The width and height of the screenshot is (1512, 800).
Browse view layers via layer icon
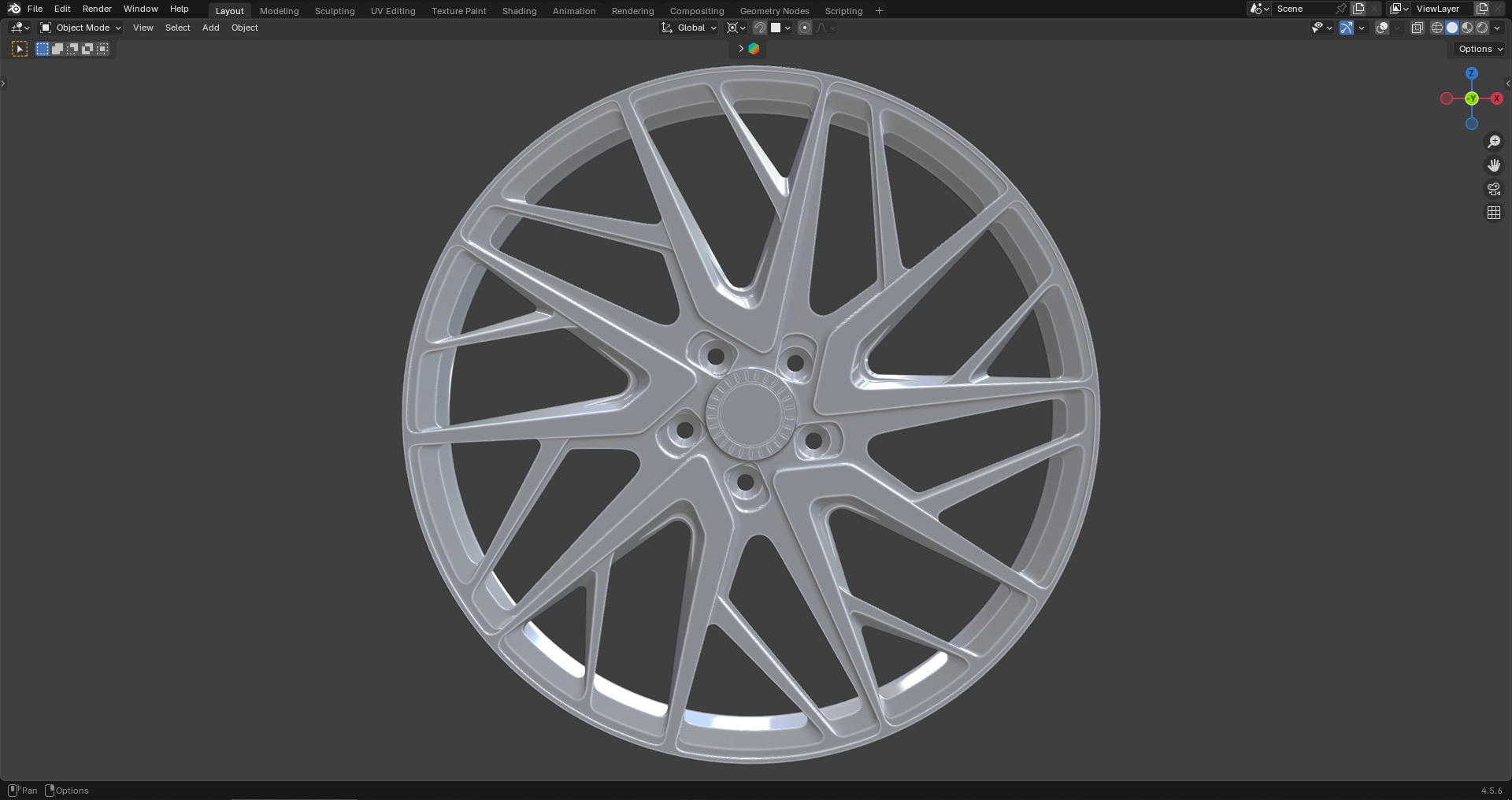click(x=1399, y=9)
